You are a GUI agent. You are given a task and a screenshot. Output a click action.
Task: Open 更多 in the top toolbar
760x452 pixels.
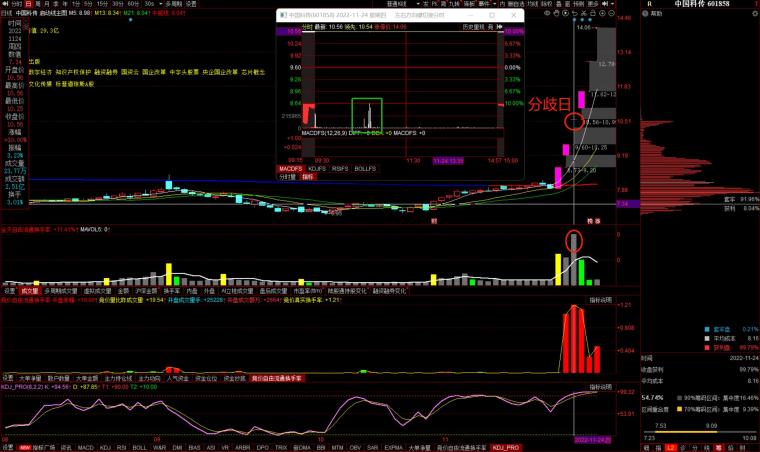(x=592, y=3)
